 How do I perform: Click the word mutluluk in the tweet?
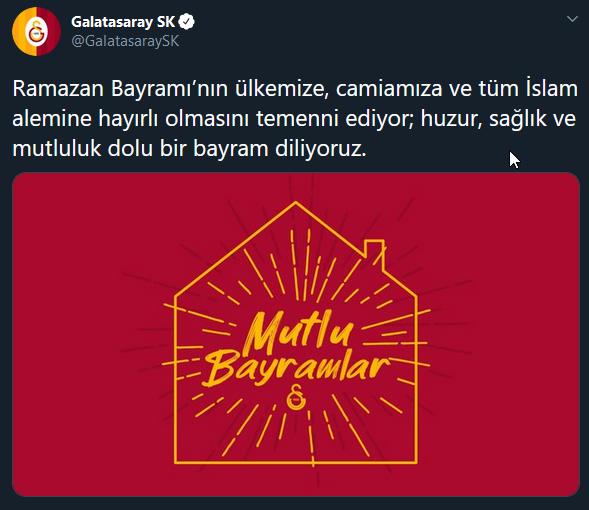point(57,149)
